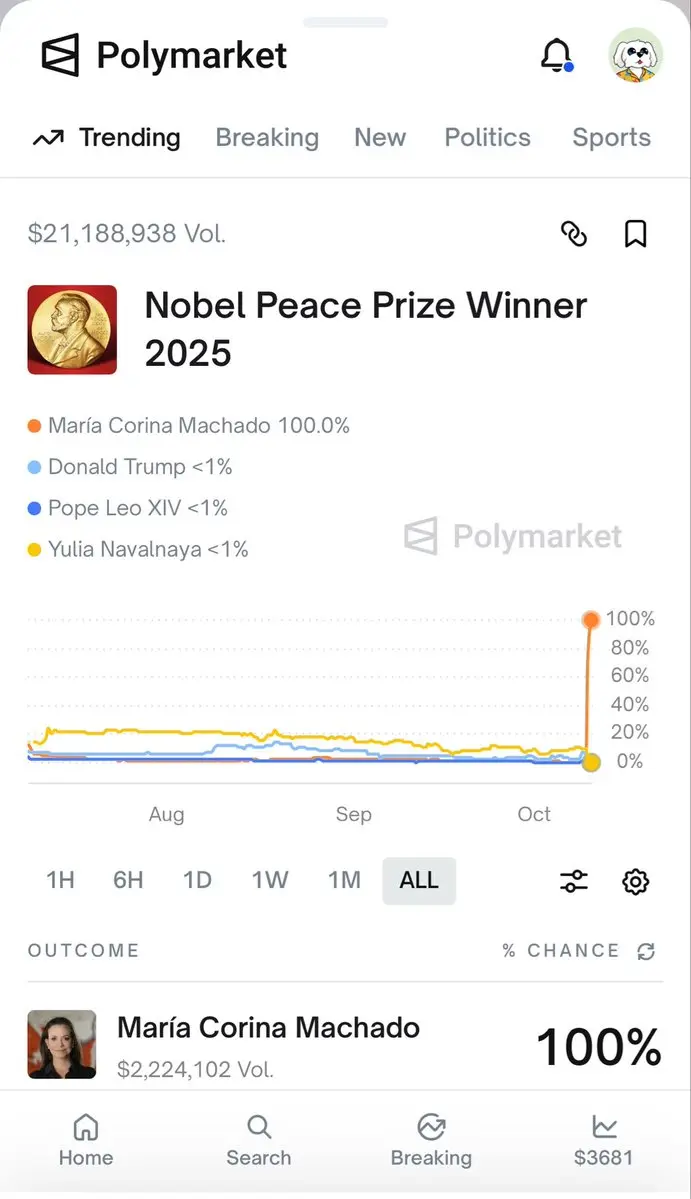Open the notifications bell
This screenshot has width=691, height=1199.
[556, 55]
